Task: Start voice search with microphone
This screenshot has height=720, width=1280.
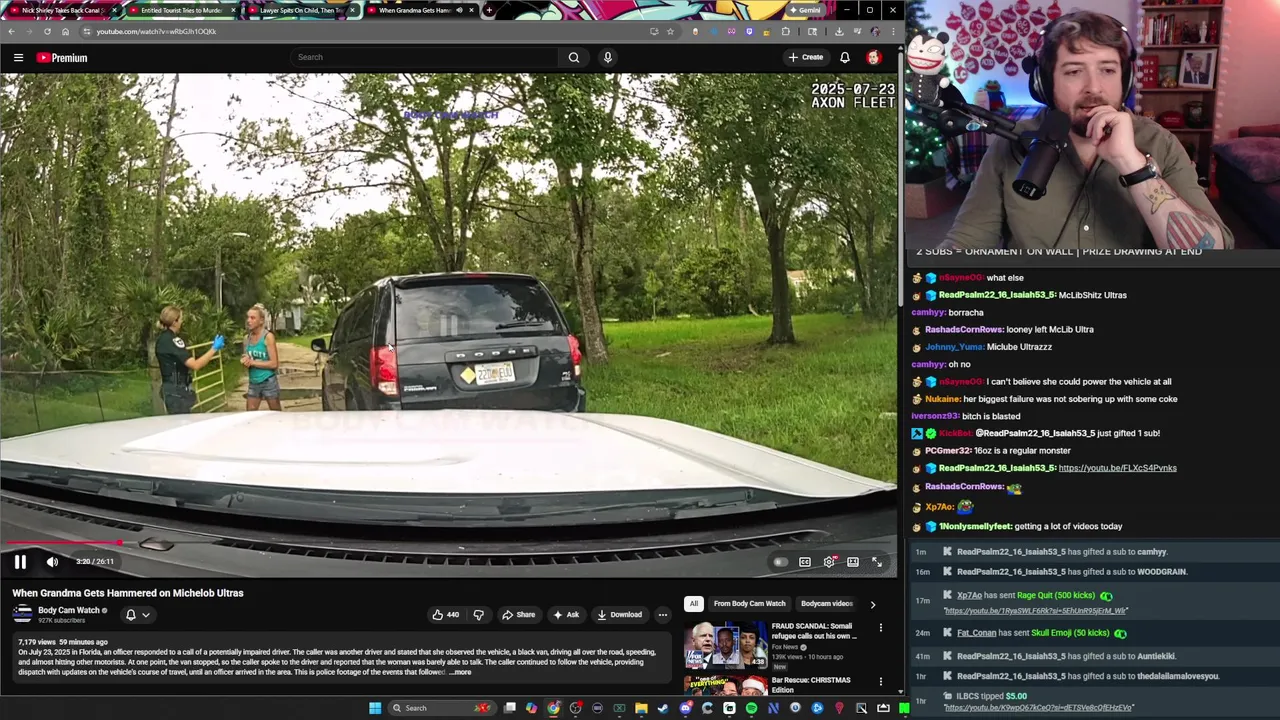Action: pos(607,57)
